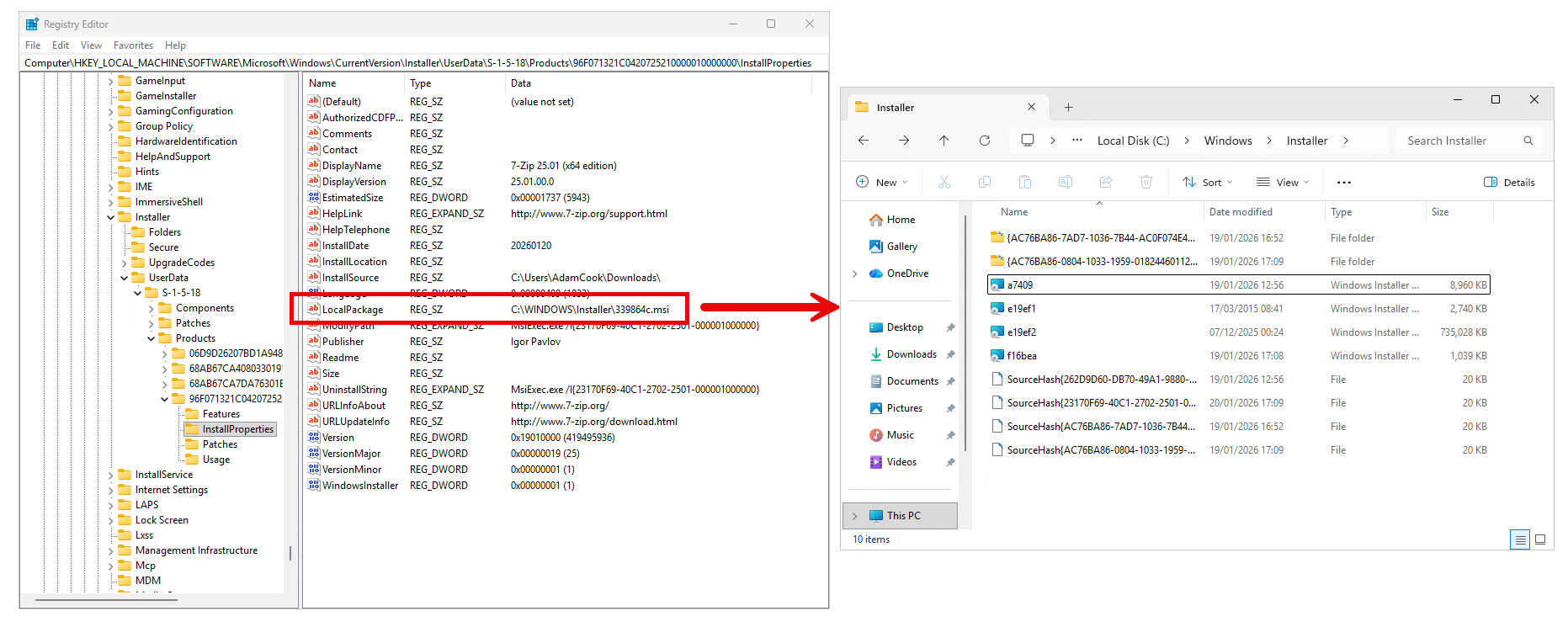Open the See more ellipsis menu

[x=1343, y=182]
